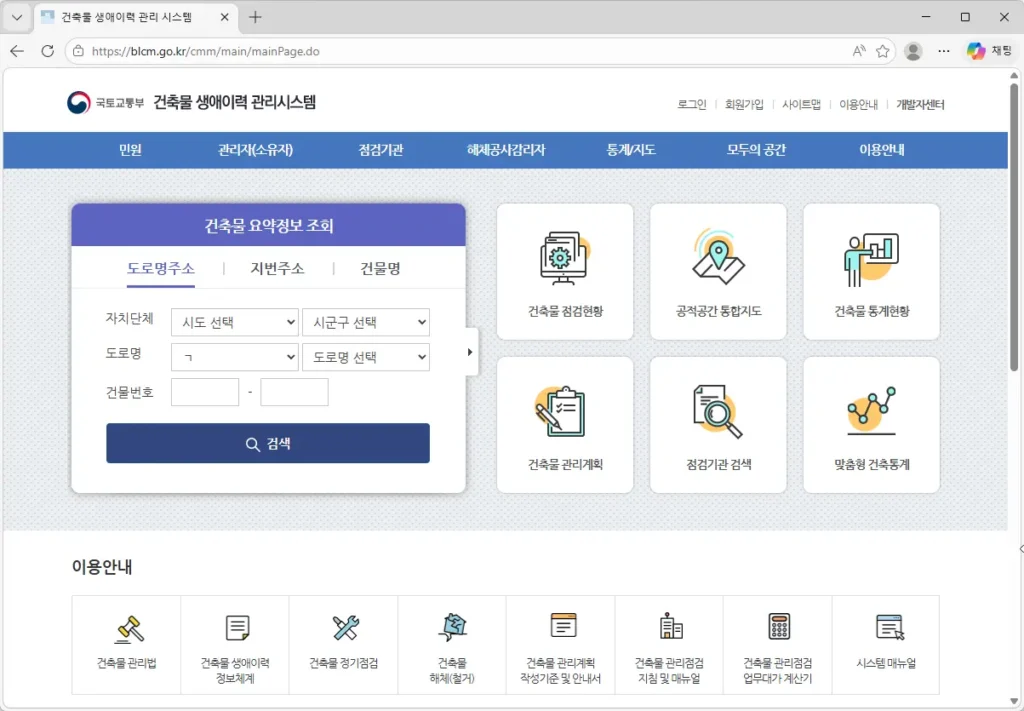Open the 건축물 관리계획 clipboard icon
The width and height of the screenshot is (1024, 711).
[x=565, y=412]
